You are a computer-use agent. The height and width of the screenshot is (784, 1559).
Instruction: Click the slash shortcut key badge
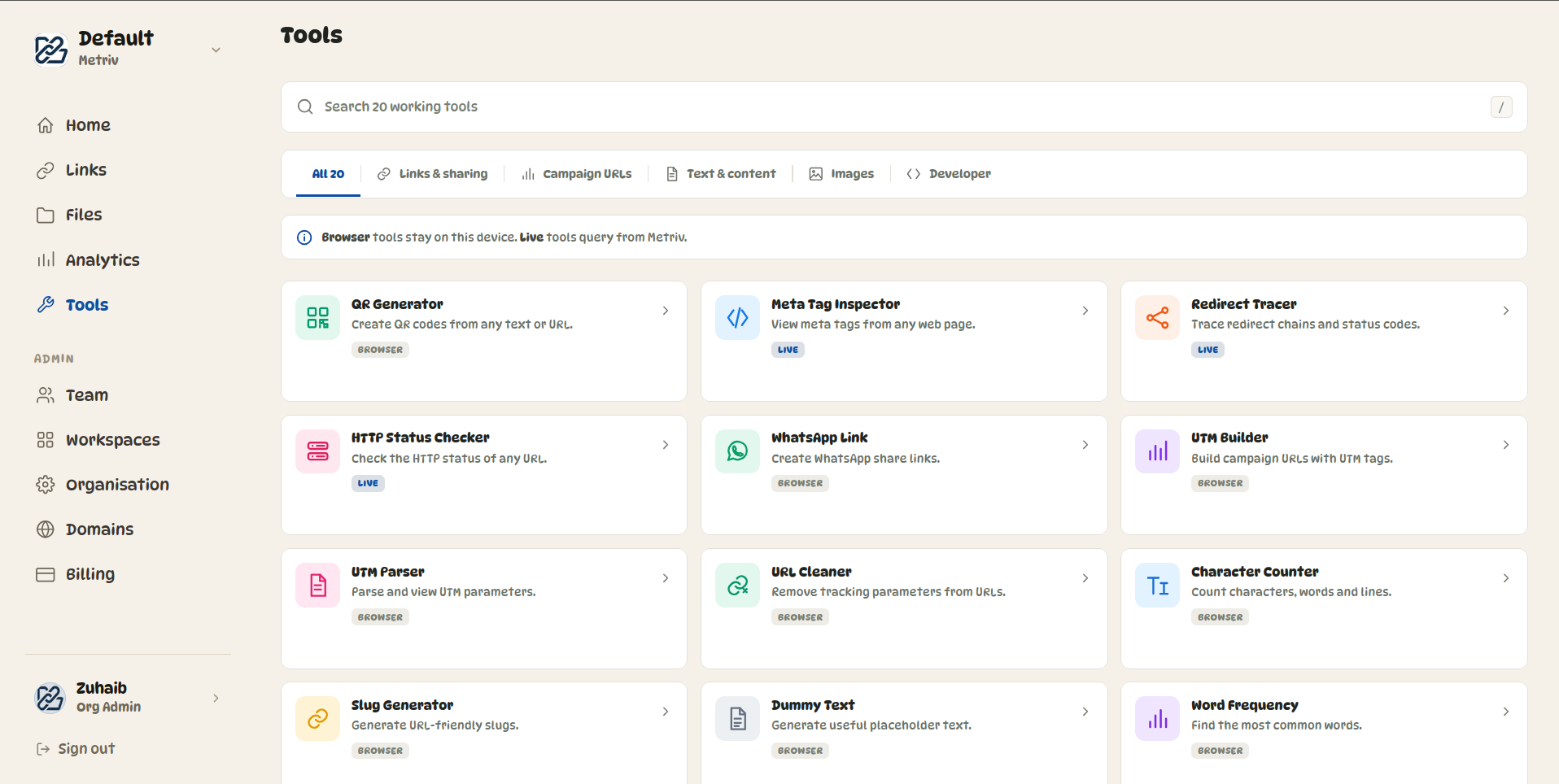click(x=1501, y=107)
